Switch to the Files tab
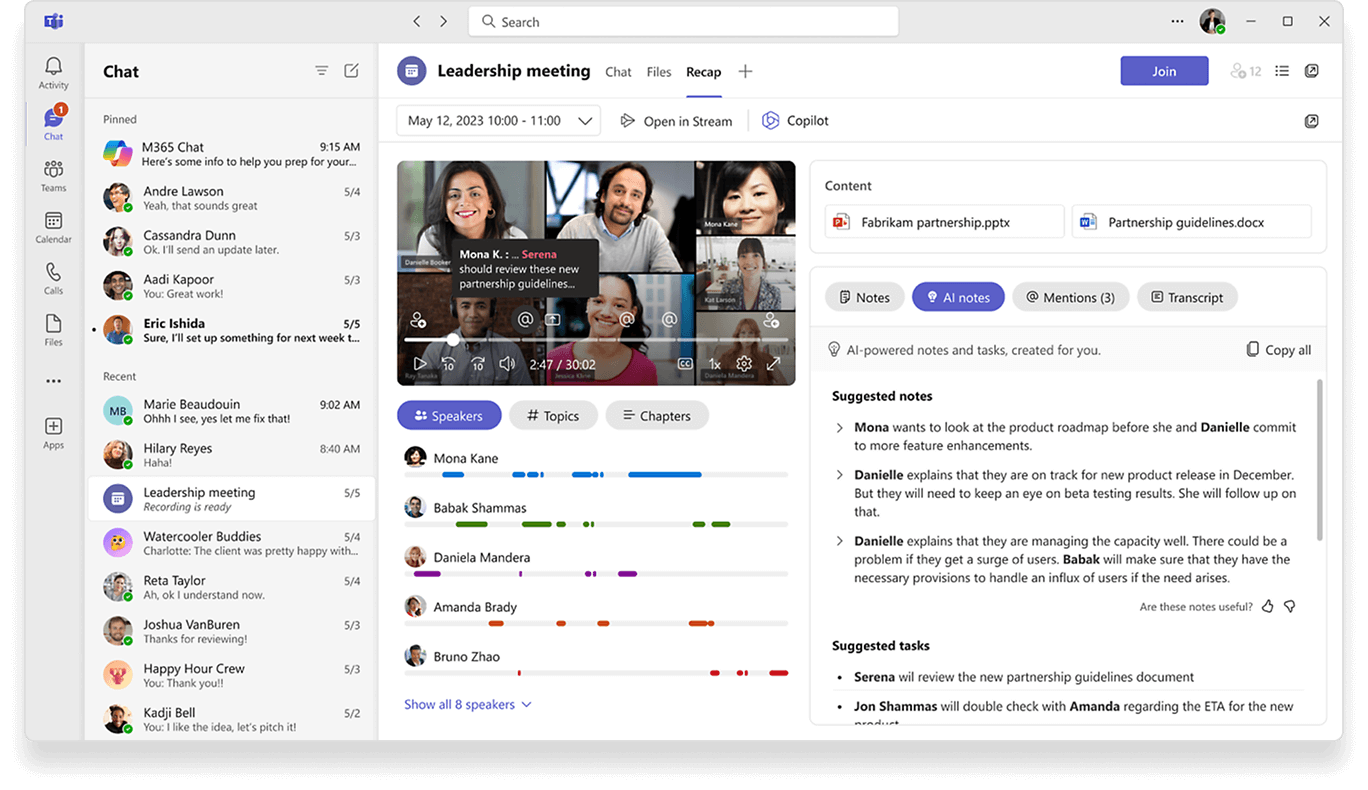 (658, 72)
